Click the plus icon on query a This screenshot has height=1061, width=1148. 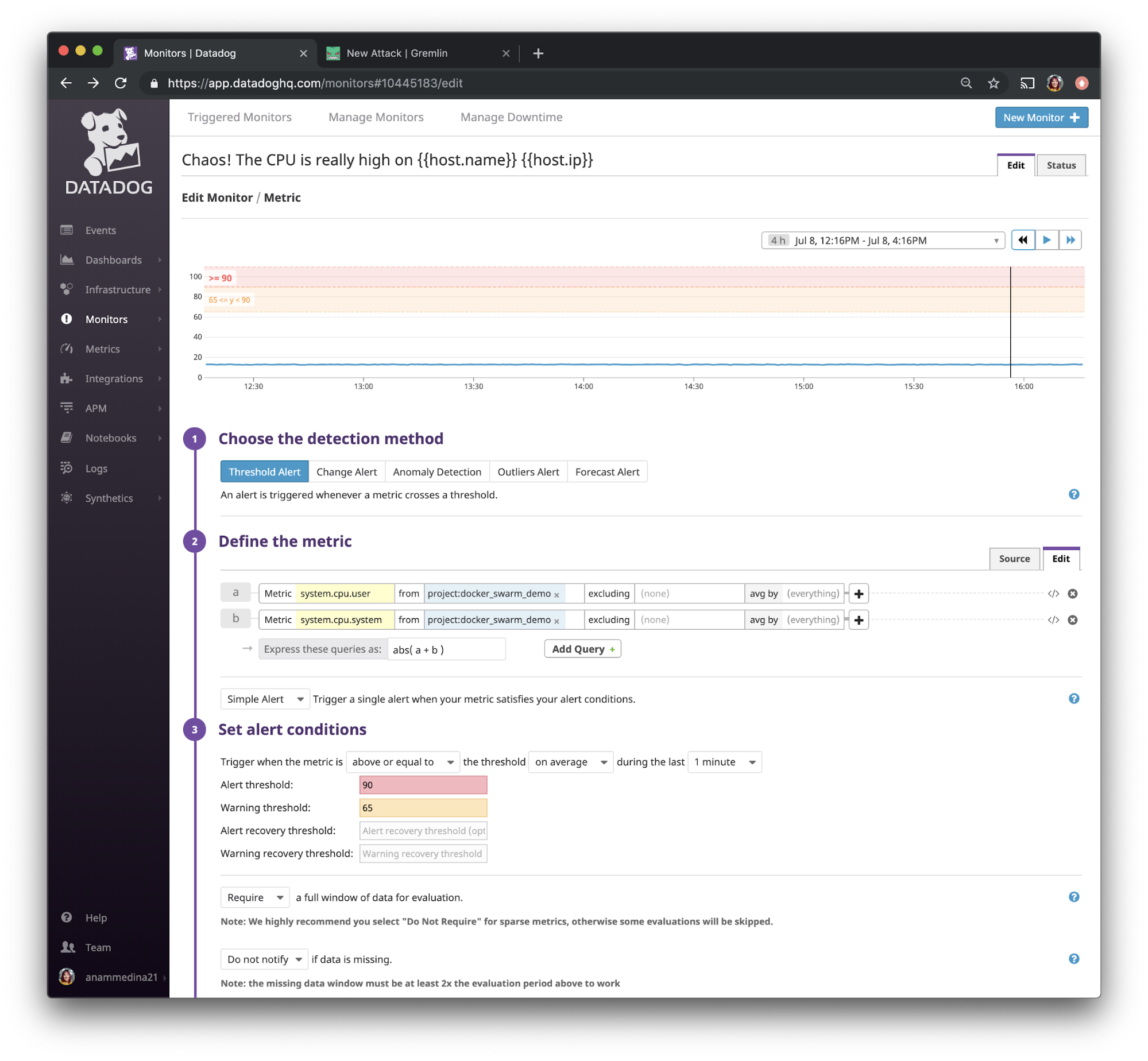pos(859,594)
